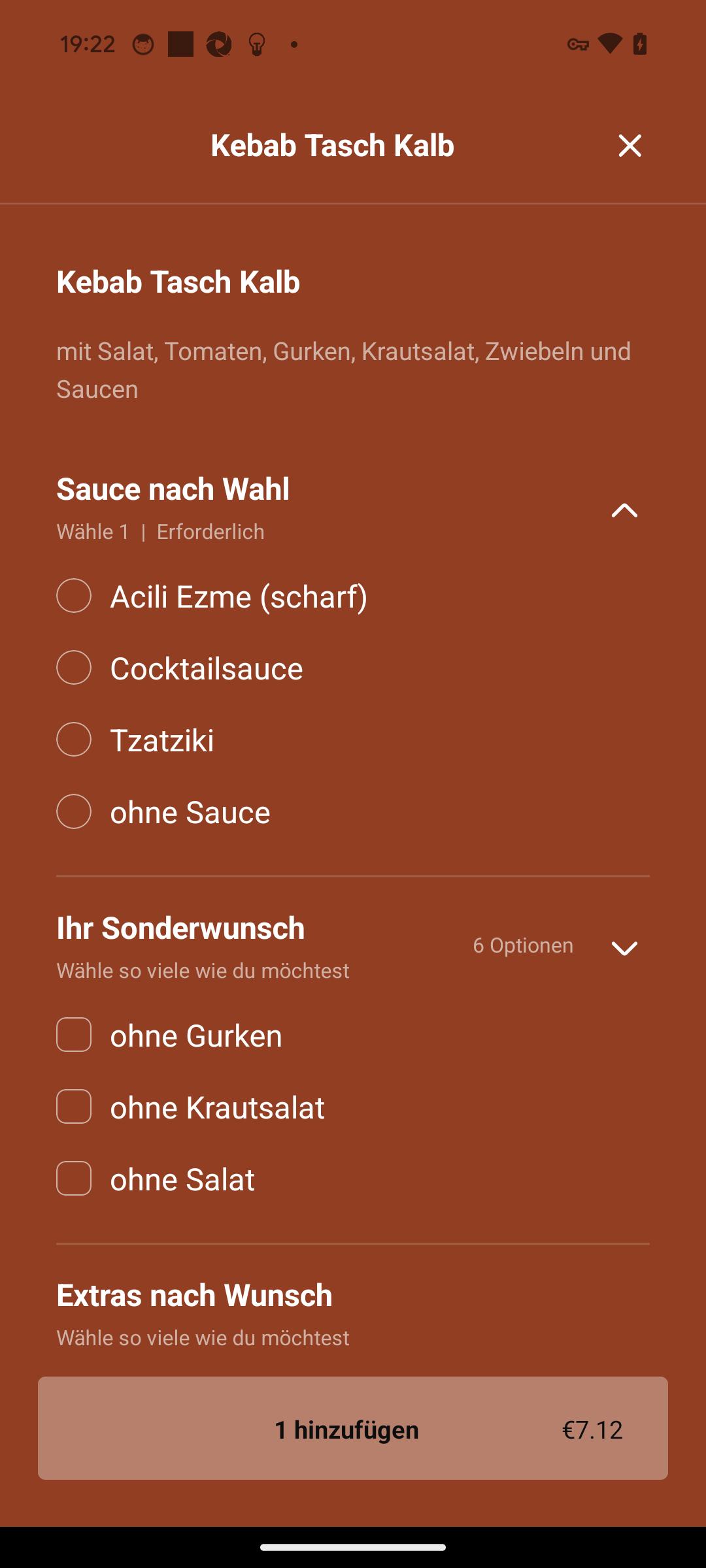
Task: Open the VPN key status icon
Action: click(578, 44)
